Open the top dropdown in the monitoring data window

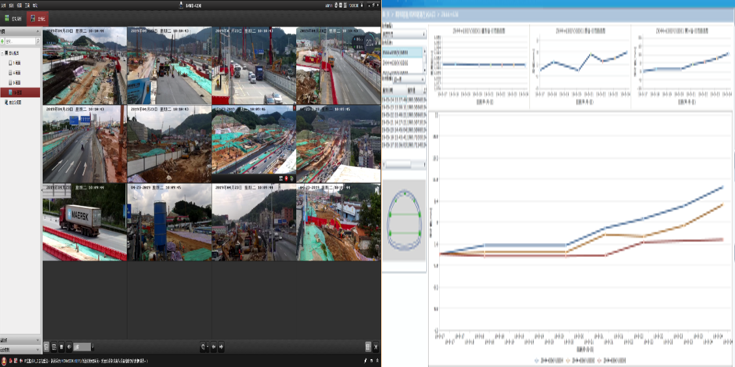[404, 34]
